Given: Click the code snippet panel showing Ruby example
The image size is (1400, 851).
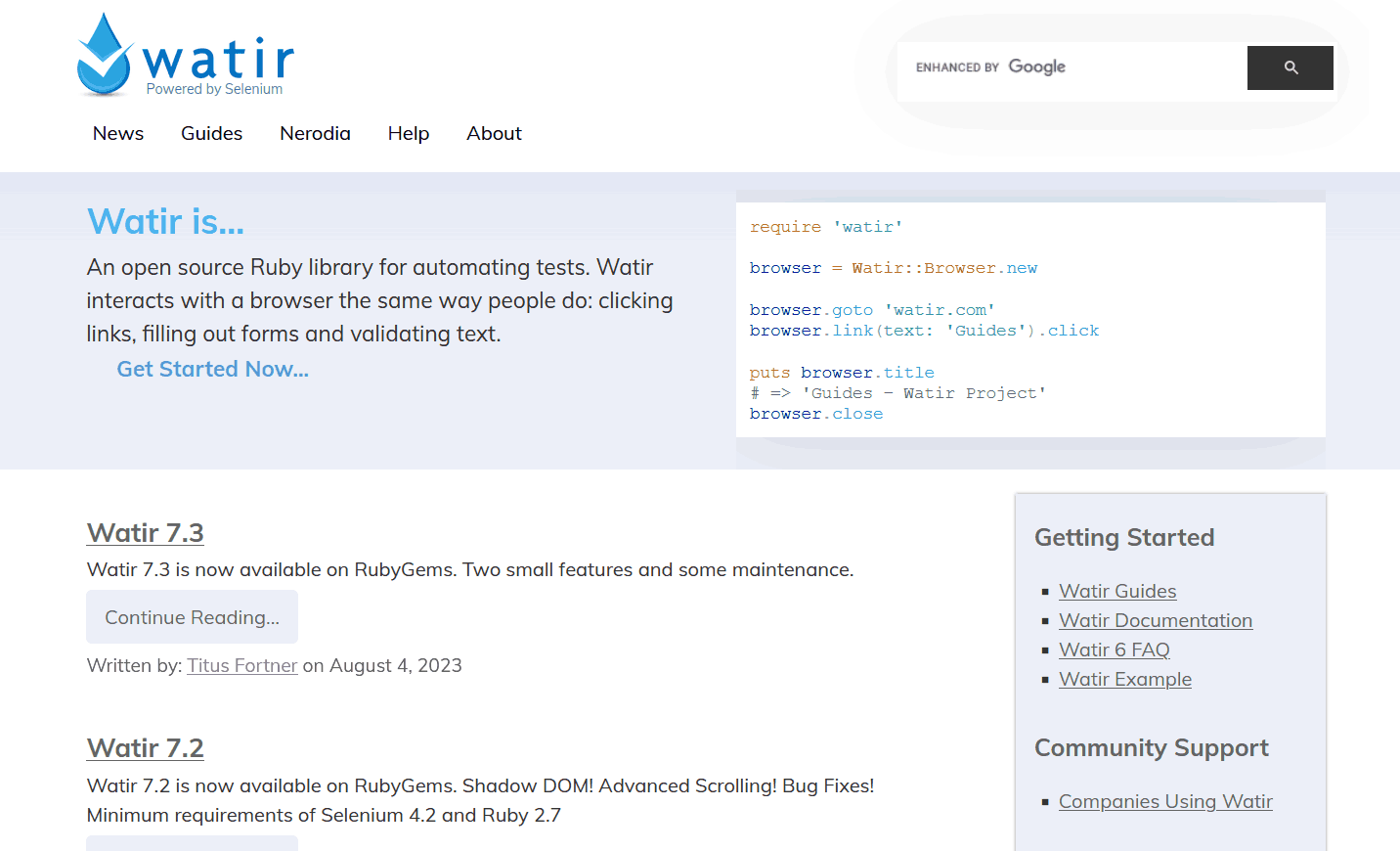Looking at the screenshot, I should (1030, 319).
